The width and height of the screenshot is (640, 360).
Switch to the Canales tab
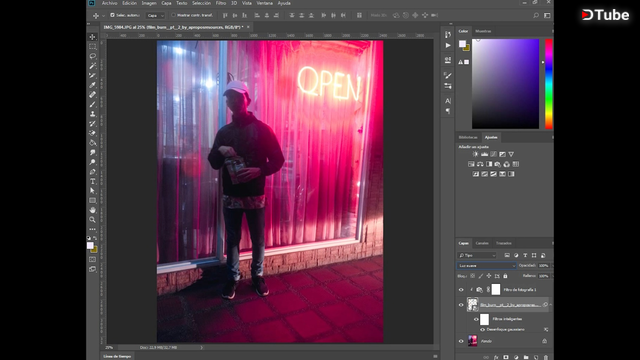(x=482, y=243)
